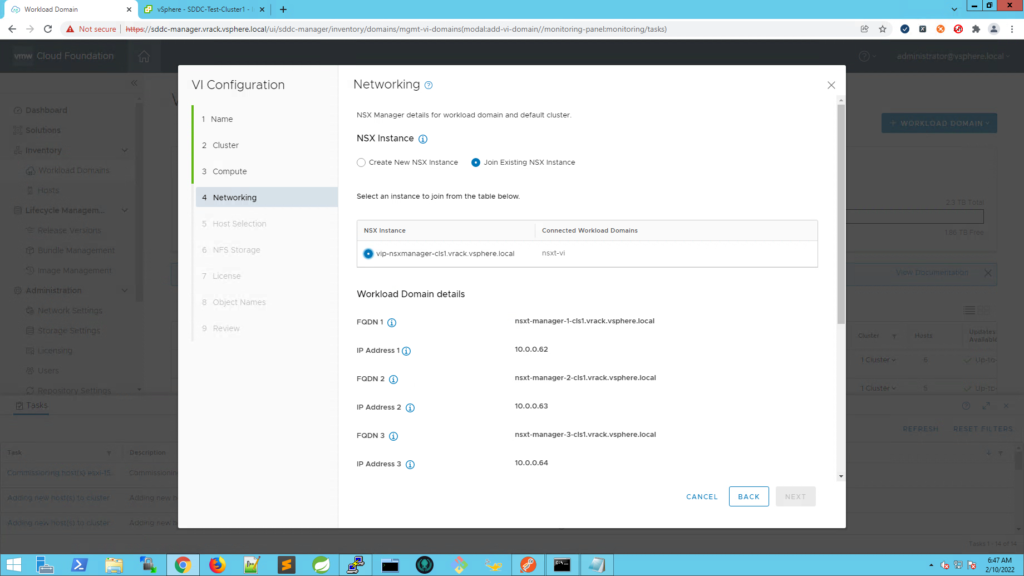
Task: Expand the Tasks panel to full size
Action: [x=986, y=406]
